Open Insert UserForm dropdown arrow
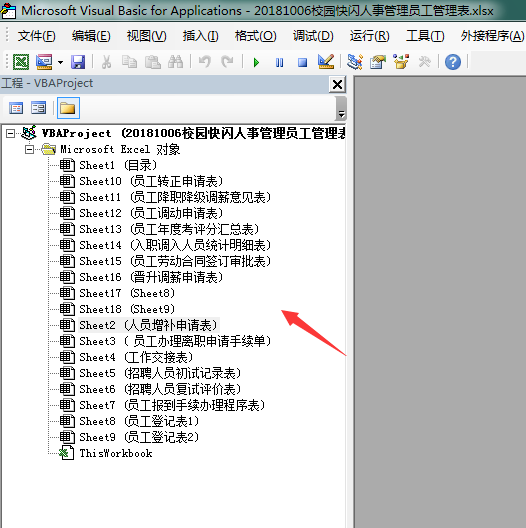 pyautogui.click(x=60, y=62)
